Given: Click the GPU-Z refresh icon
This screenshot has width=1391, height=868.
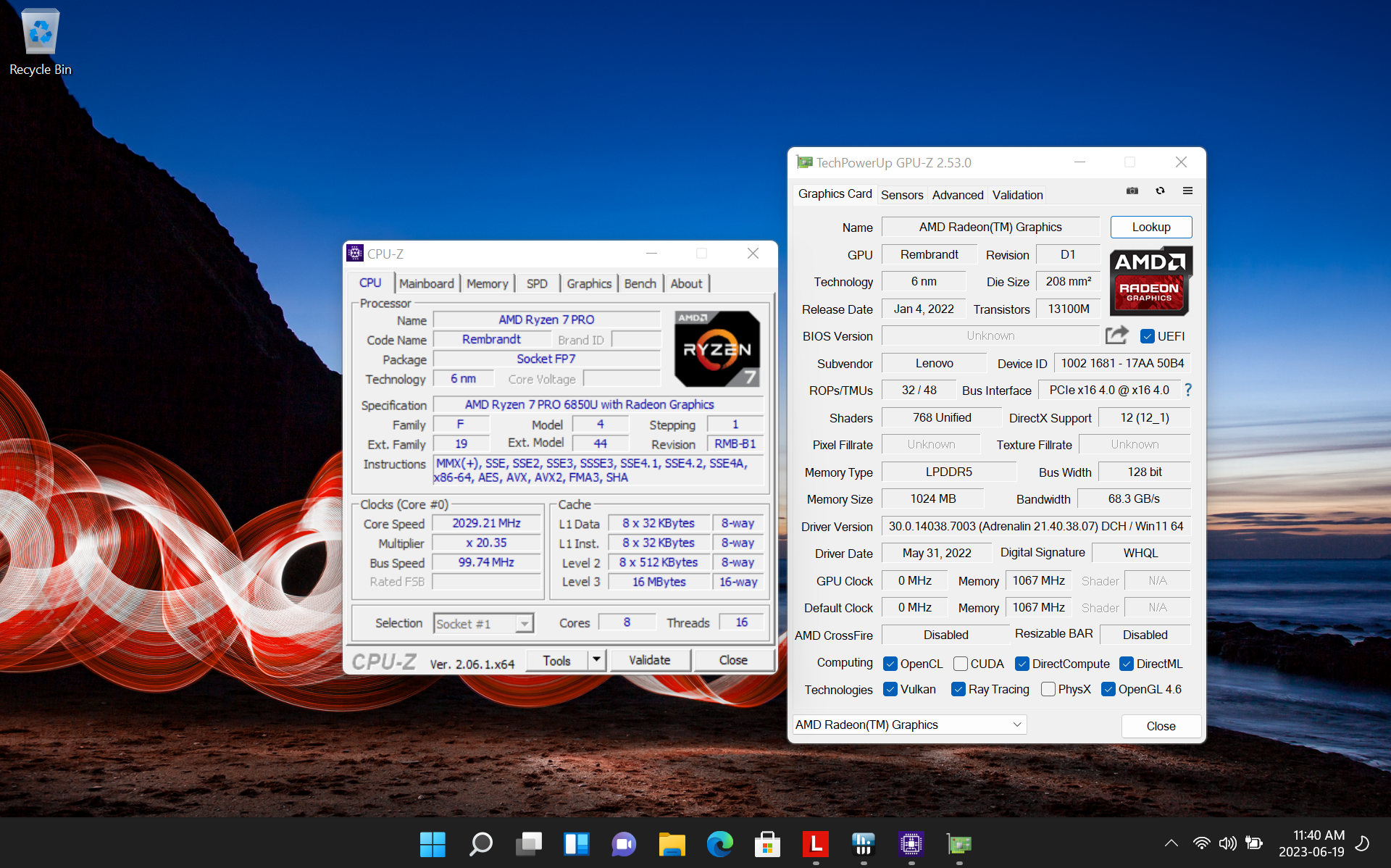Looking at the screenshot, I should click(1161, 191).
